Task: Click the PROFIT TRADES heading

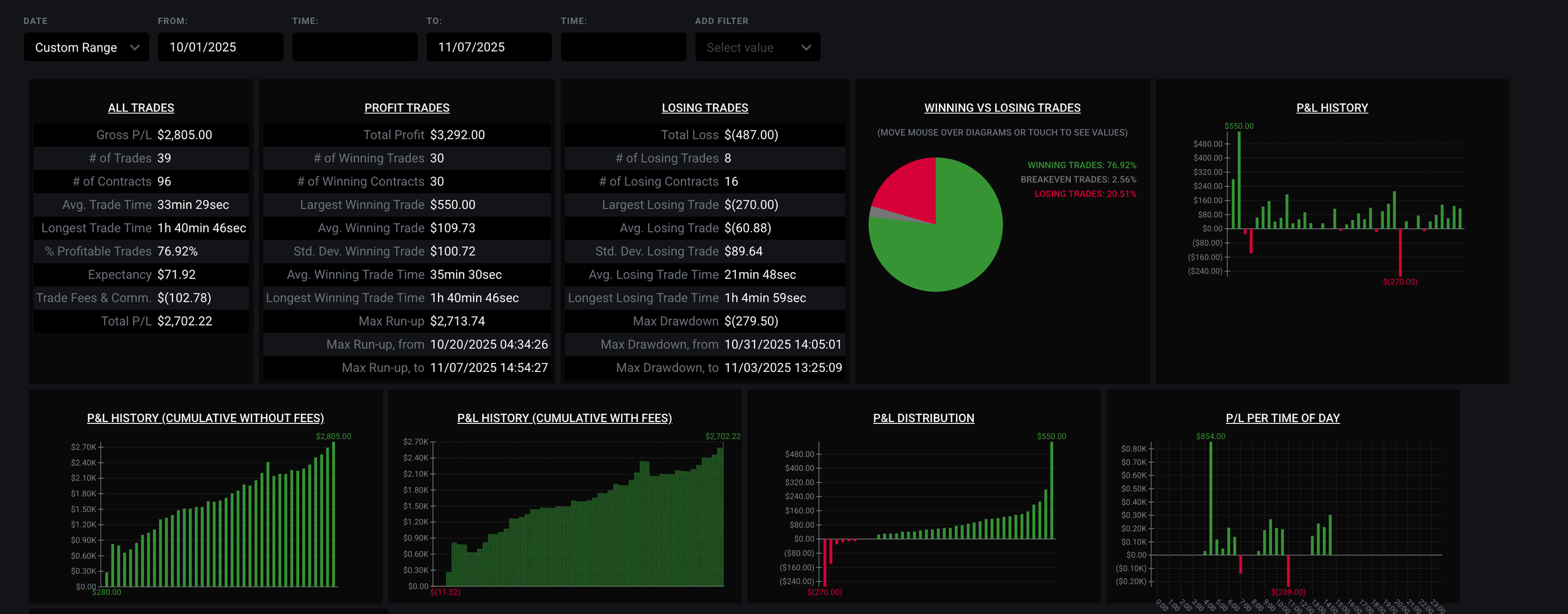Action: coord(407,107)
